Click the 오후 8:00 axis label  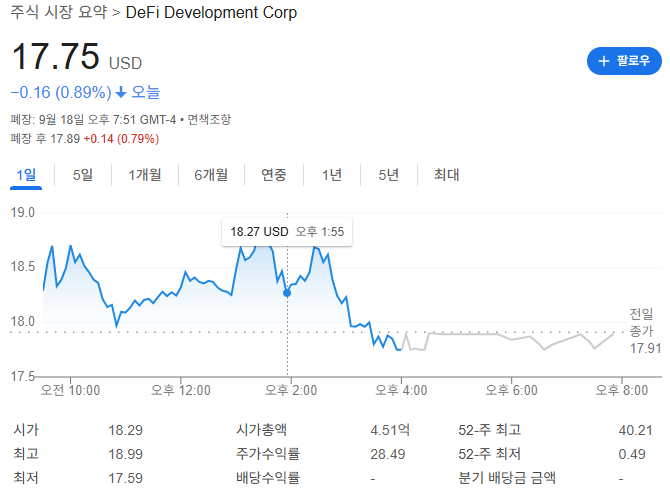point(622,390)
